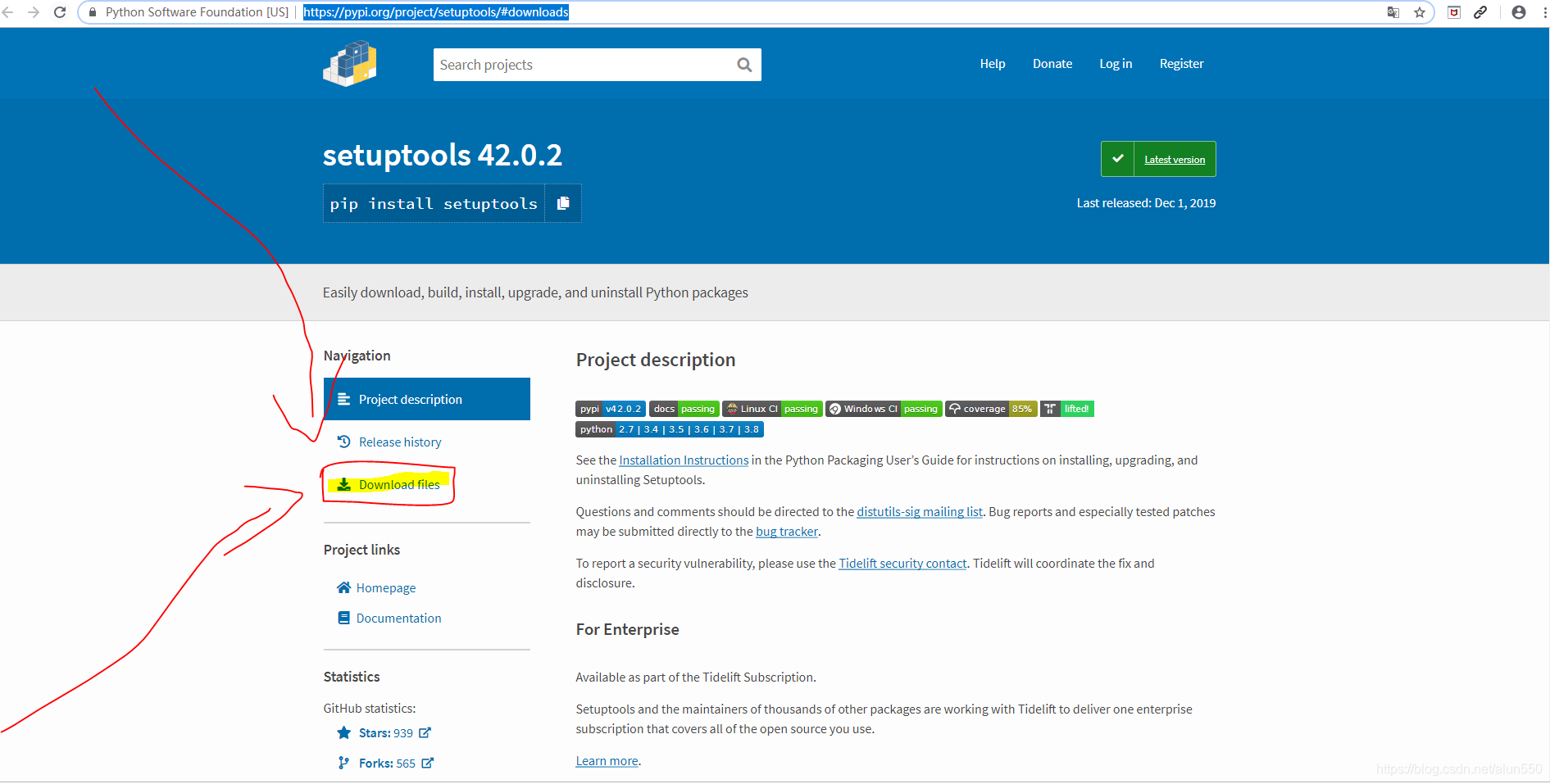Click the PyPI cube logo
The image size is (1550, 784).
point(350,64)
